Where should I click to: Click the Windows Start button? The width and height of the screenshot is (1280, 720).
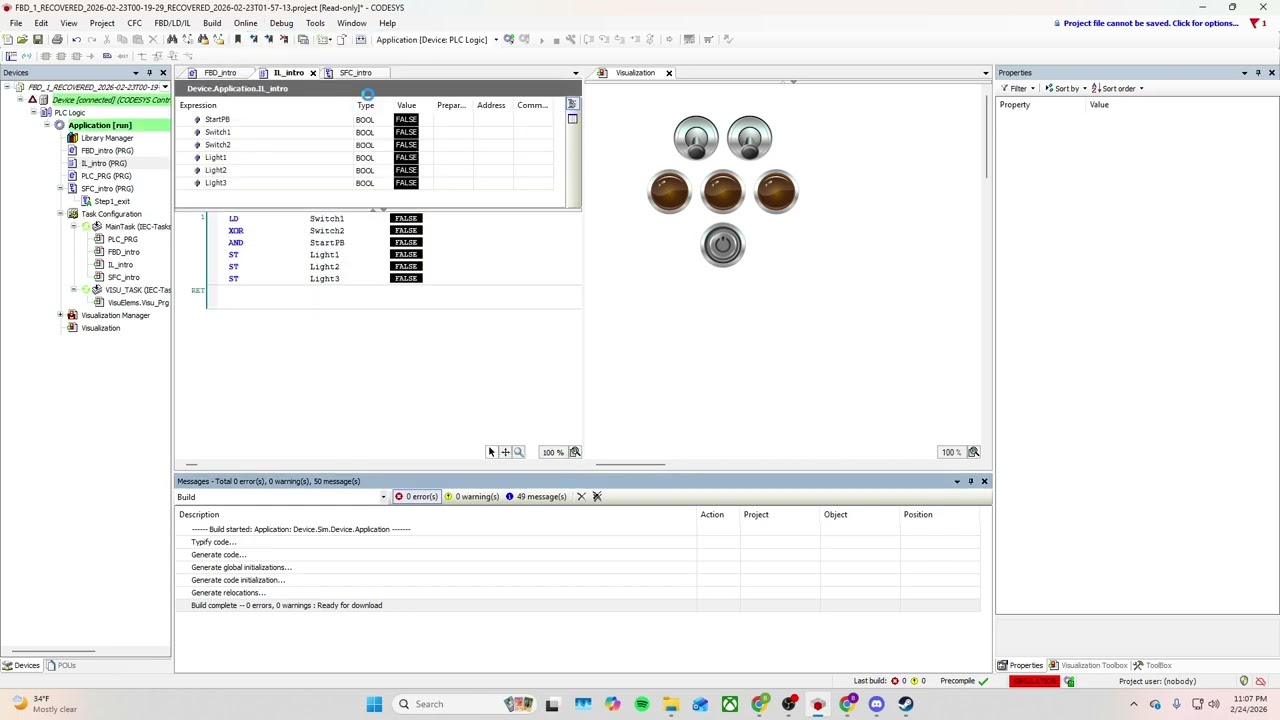pos(374,704)
